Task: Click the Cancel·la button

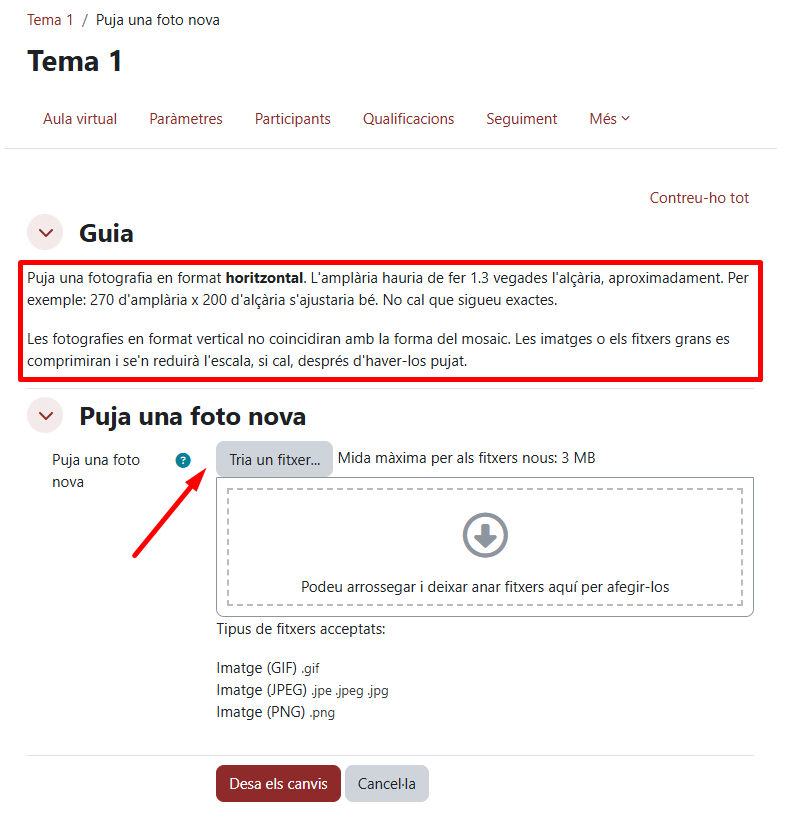Action: pyautogui.click(x=387, y=783)
